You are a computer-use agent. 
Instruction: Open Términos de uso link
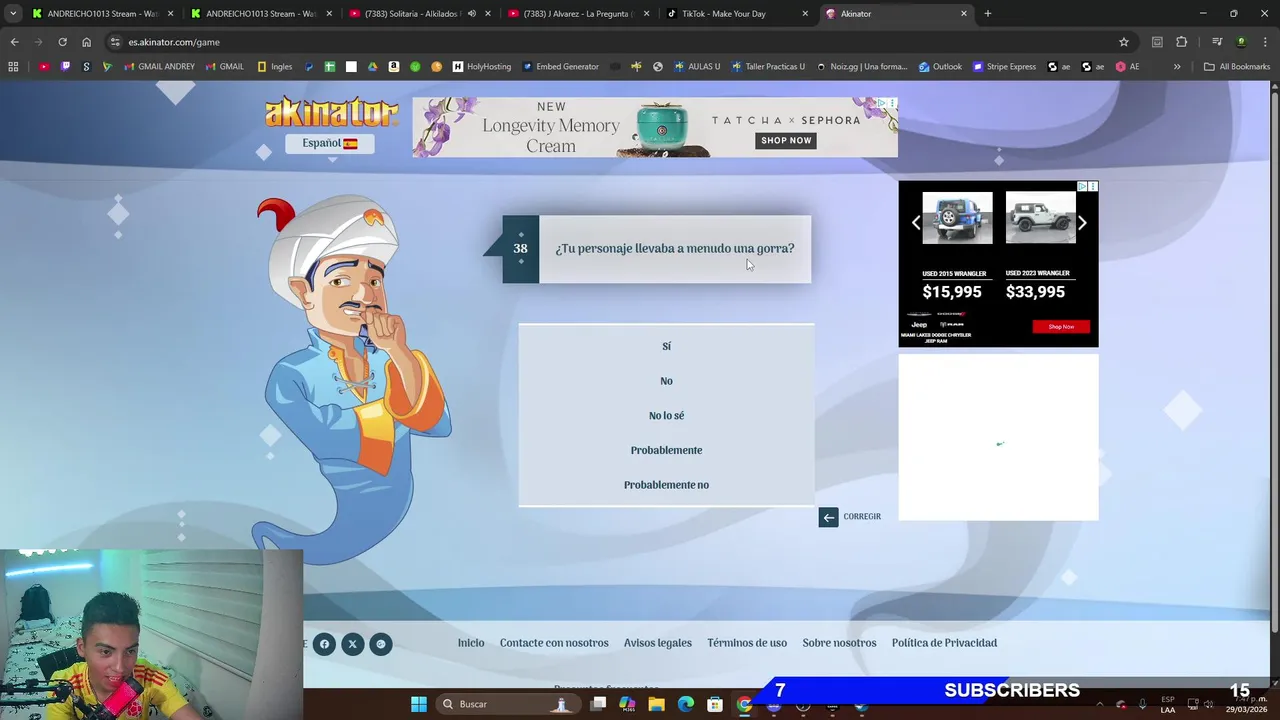747,643
